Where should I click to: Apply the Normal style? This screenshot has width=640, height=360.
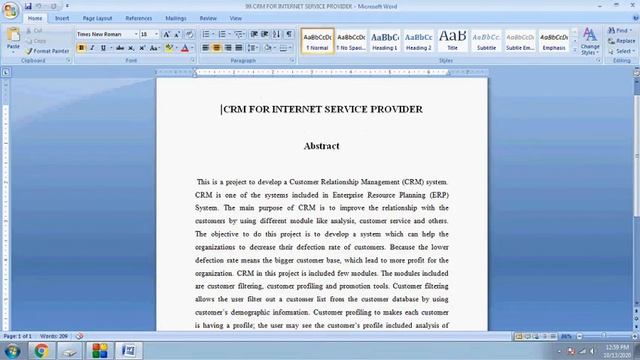[x=317, y=41]
